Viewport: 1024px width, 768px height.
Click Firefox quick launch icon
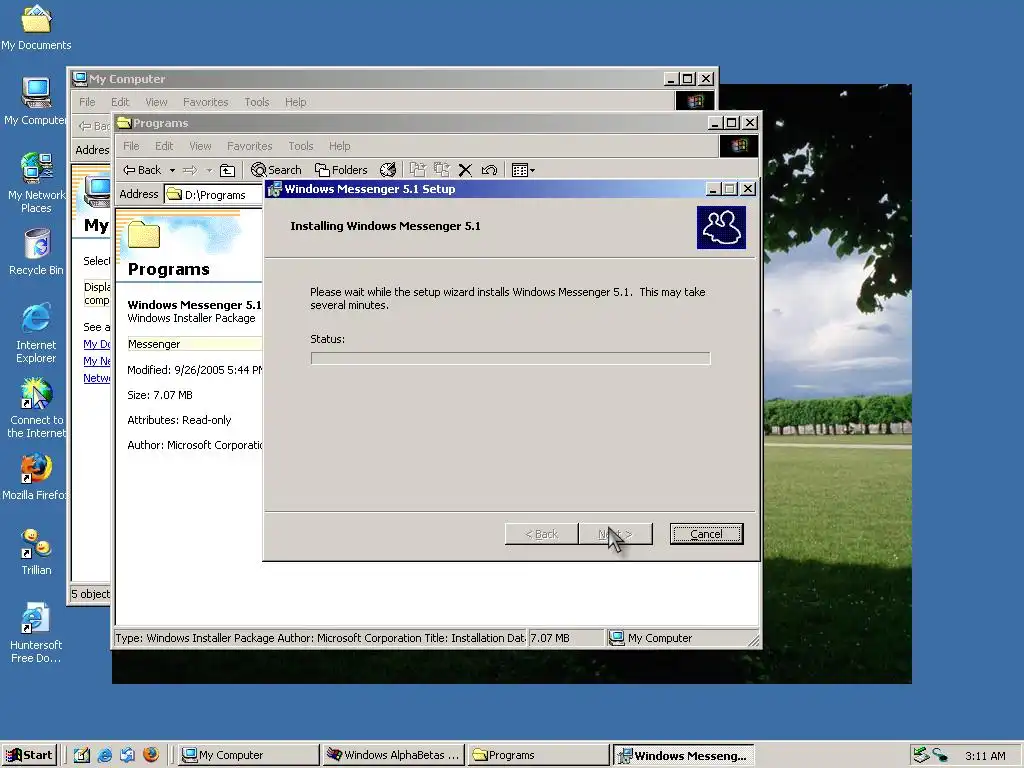[151, 755]
